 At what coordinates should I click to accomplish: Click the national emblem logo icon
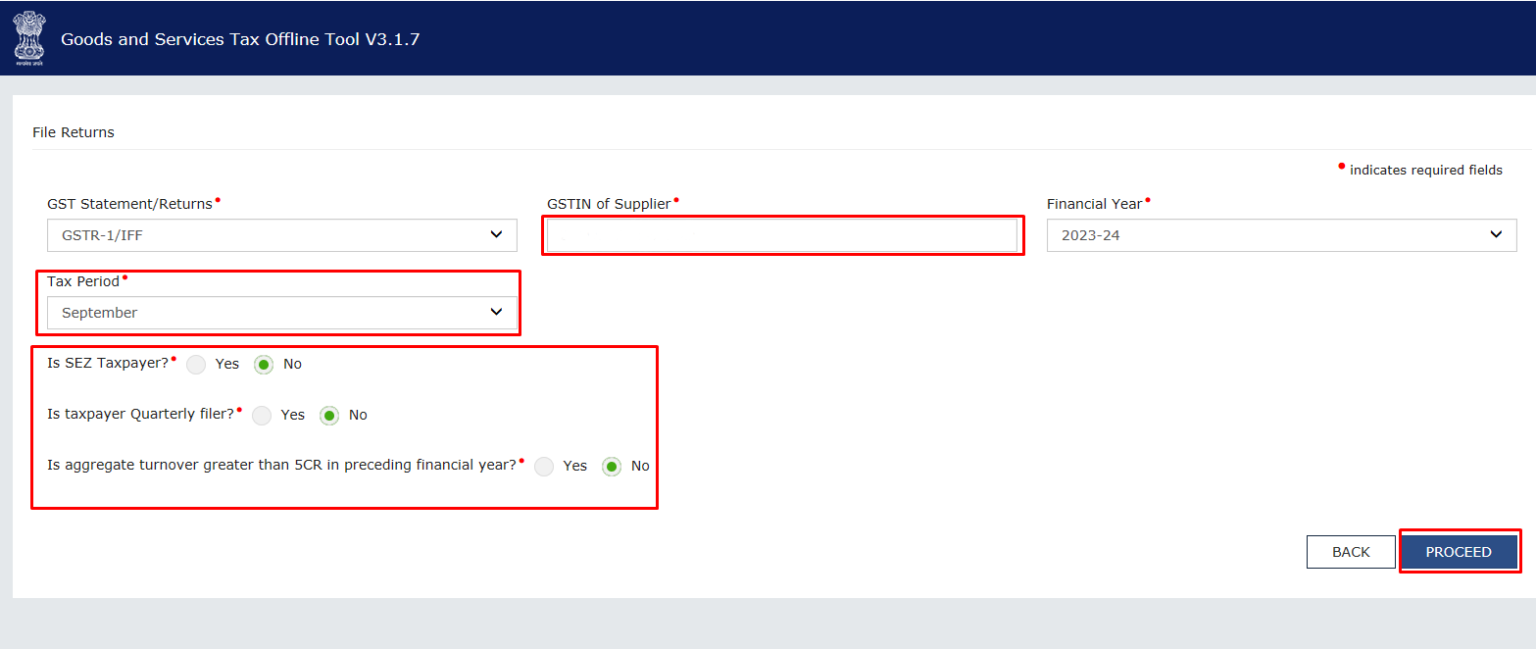28,38
